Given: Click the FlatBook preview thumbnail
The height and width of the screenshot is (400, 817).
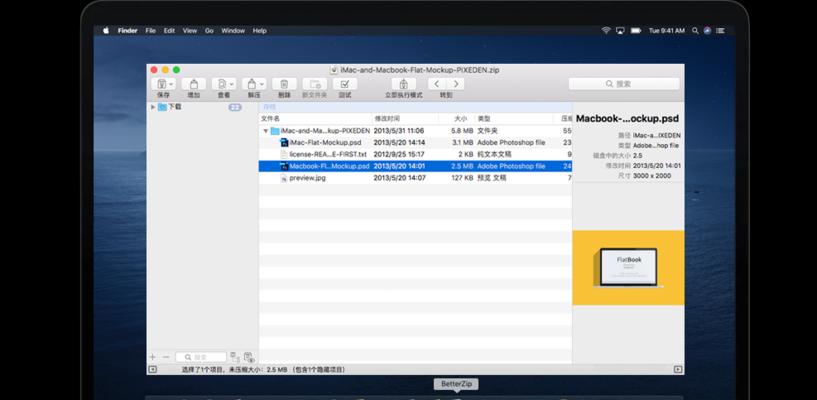Looking at the screenshot, I should (628, 268).
